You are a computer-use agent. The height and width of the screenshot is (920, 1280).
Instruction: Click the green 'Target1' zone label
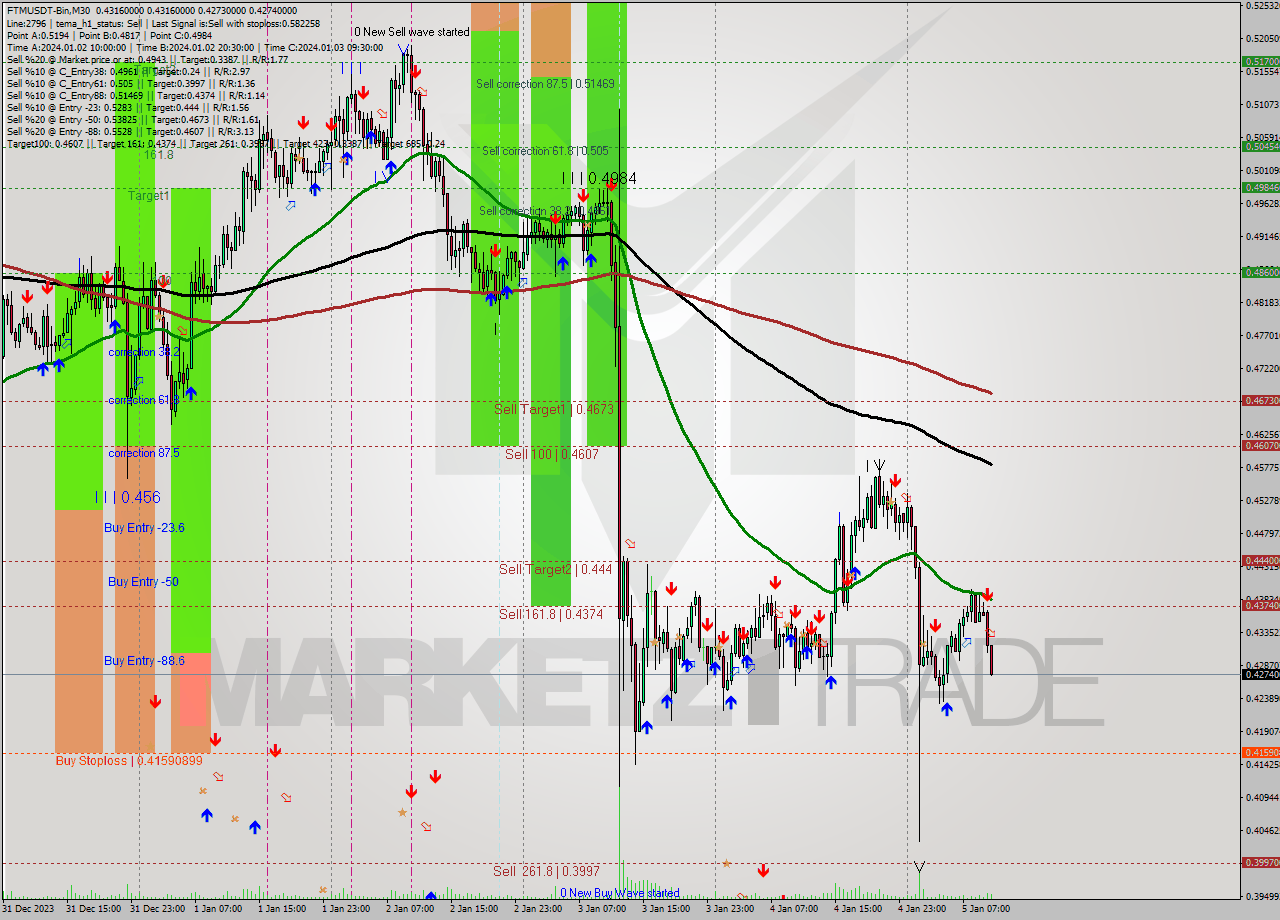[x=149, y=196]
